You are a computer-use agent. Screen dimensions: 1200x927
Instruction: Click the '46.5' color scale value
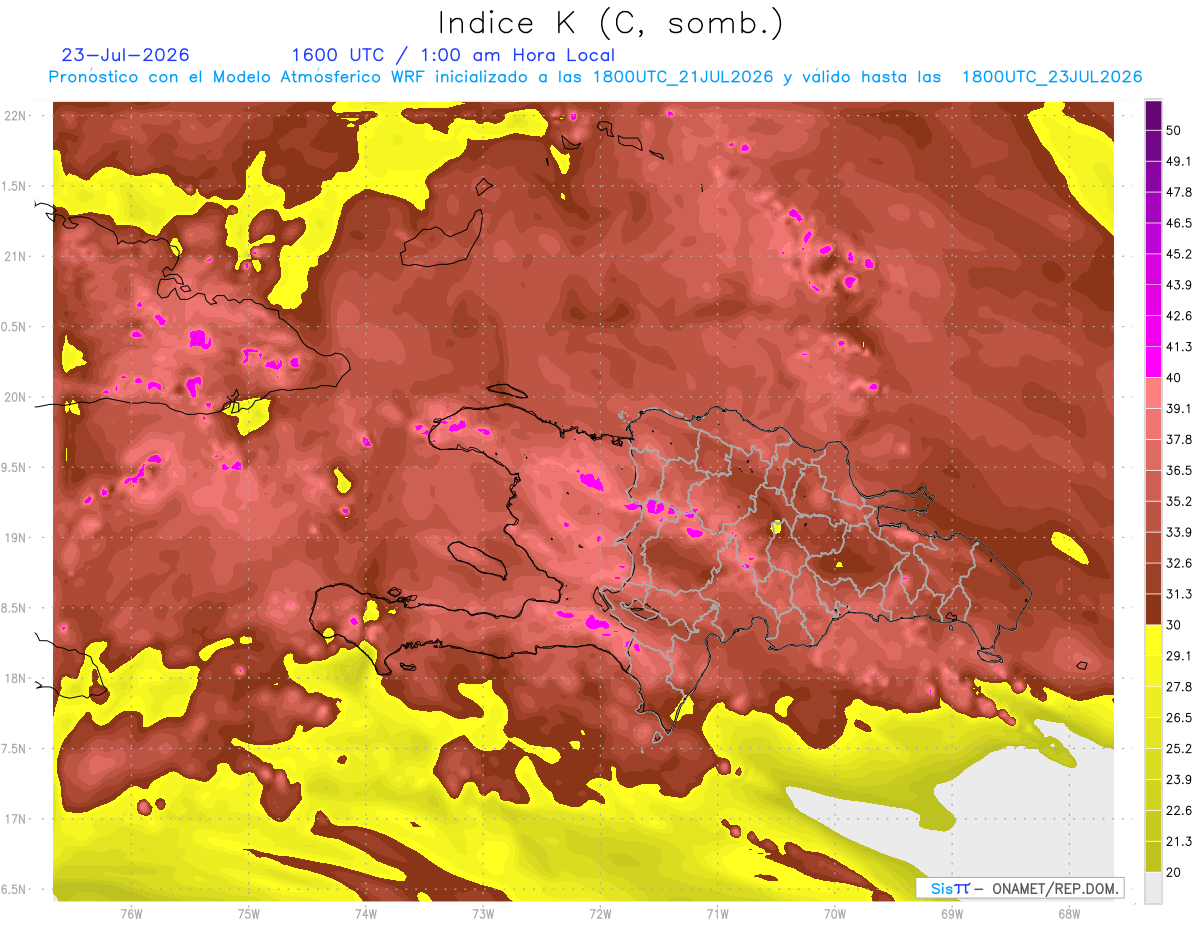pos(1179,223)
